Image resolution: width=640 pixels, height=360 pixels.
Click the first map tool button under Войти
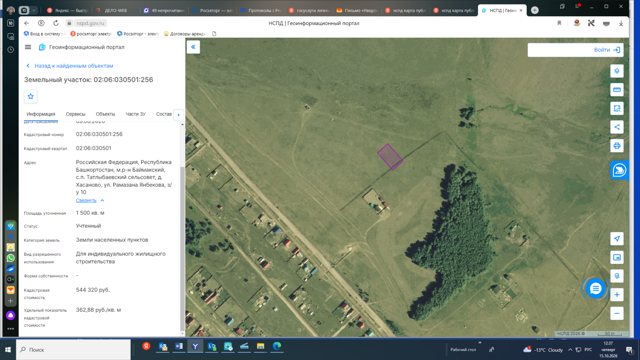tap(617, 71)
